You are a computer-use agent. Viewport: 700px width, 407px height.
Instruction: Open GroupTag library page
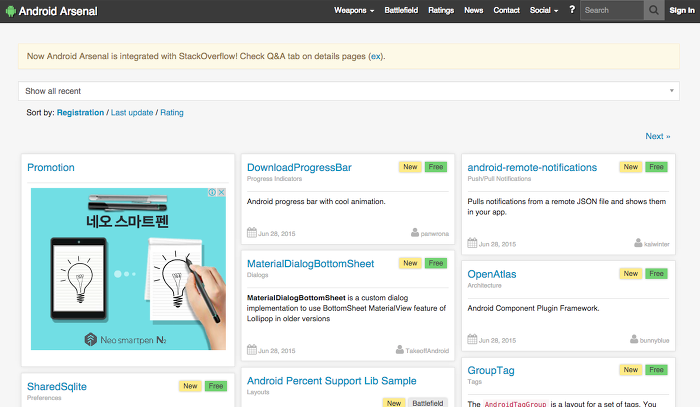point(491,370)
